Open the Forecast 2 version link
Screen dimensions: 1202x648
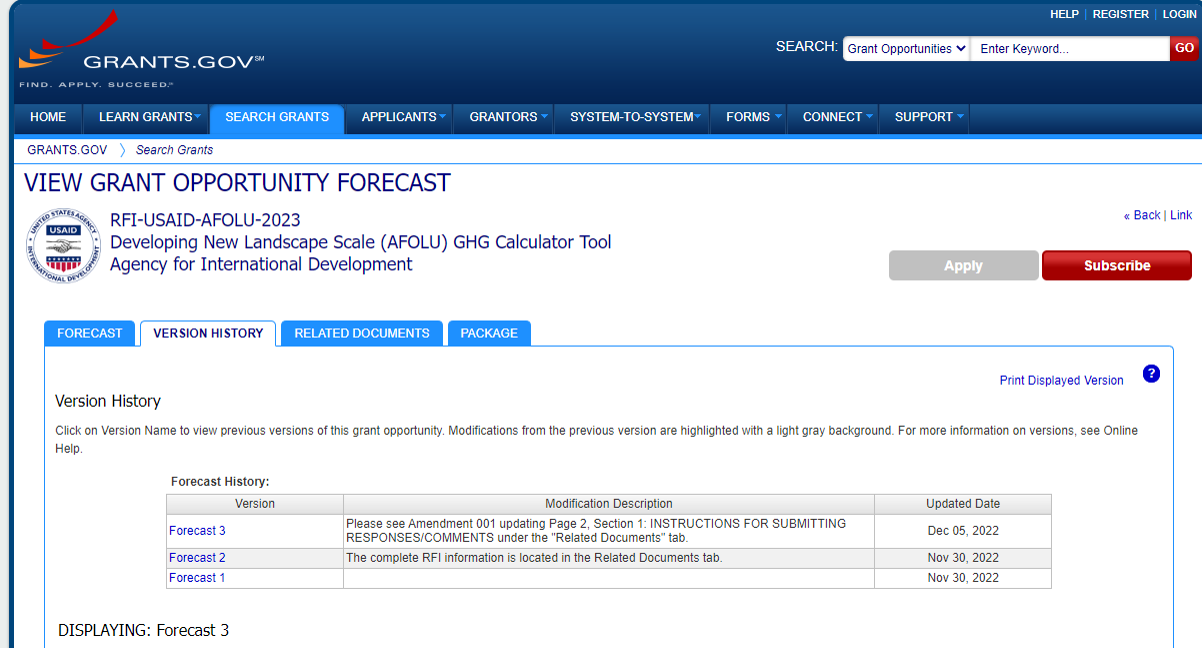coord(197,558)
